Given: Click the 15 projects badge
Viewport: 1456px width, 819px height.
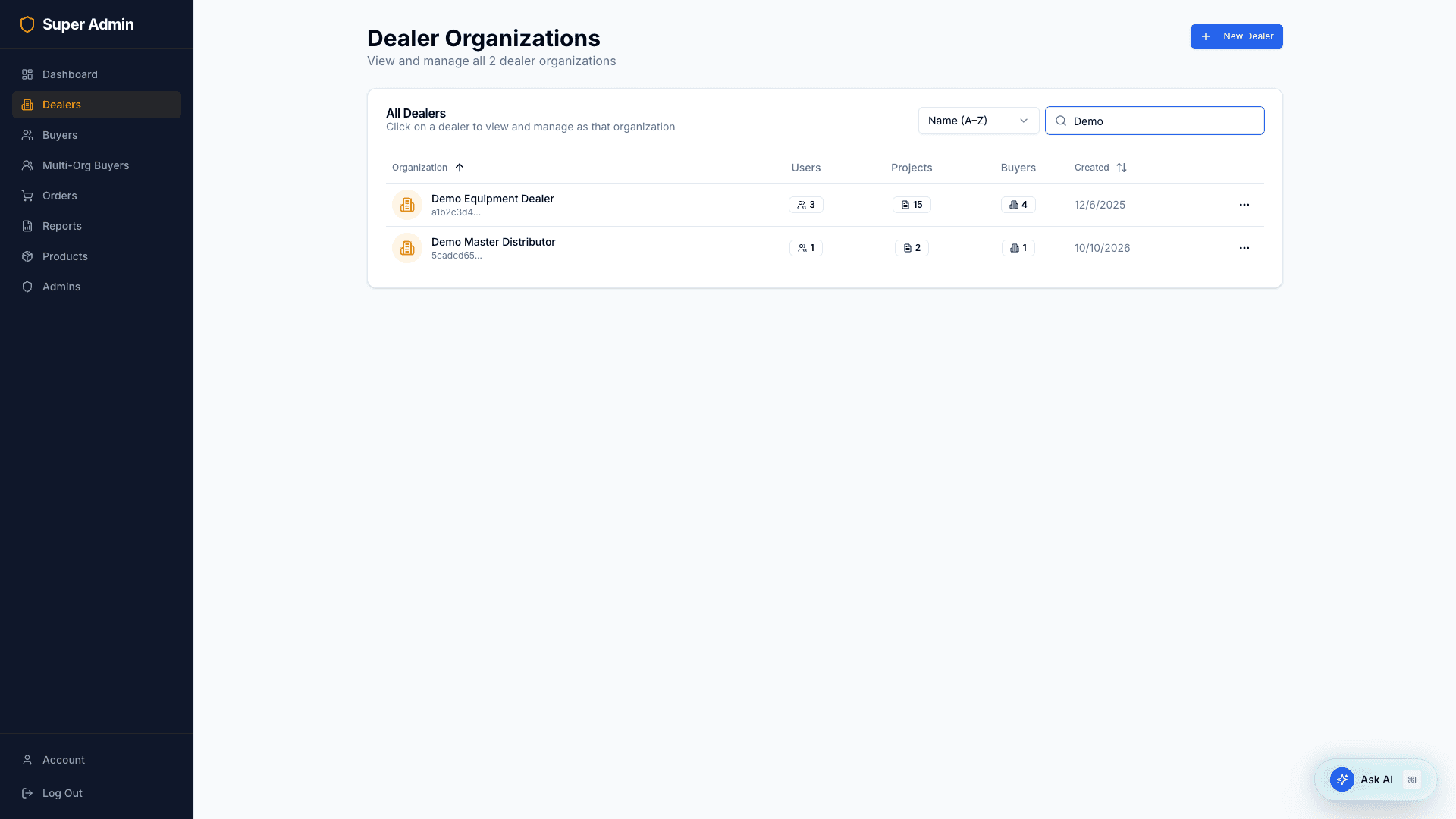Looking at the screenshot, I should [x=912, y=205].
